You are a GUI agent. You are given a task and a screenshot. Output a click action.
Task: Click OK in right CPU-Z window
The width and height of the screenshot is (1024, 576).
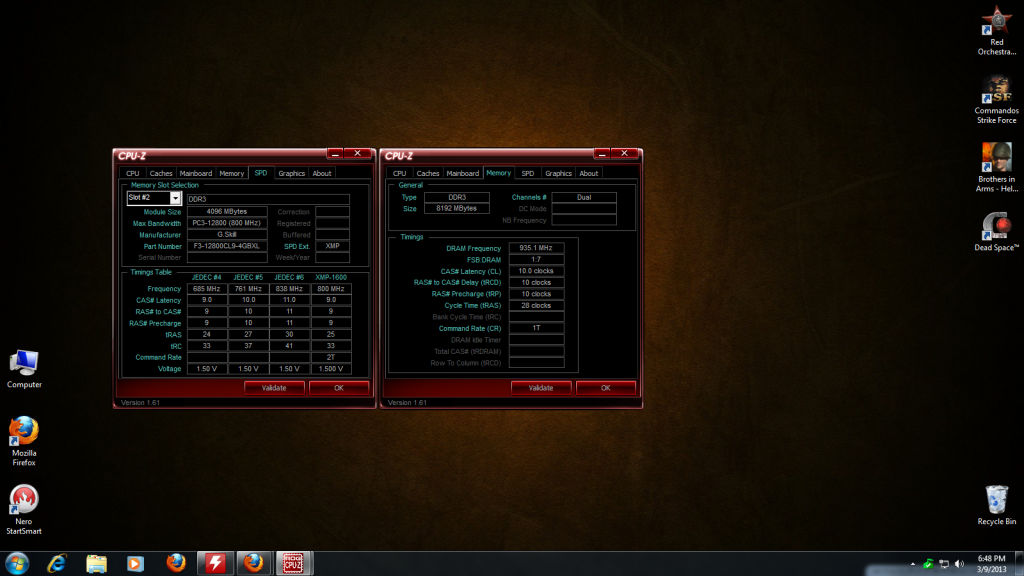point(605,388)
